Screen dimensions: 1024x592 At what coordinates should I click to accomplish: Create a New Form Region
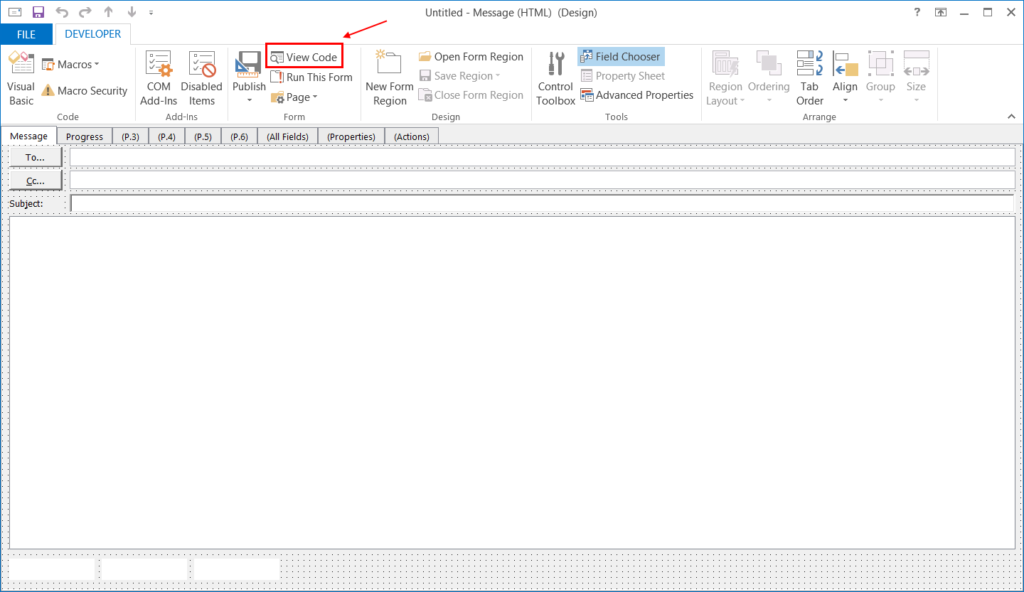[x=388, y=78]
